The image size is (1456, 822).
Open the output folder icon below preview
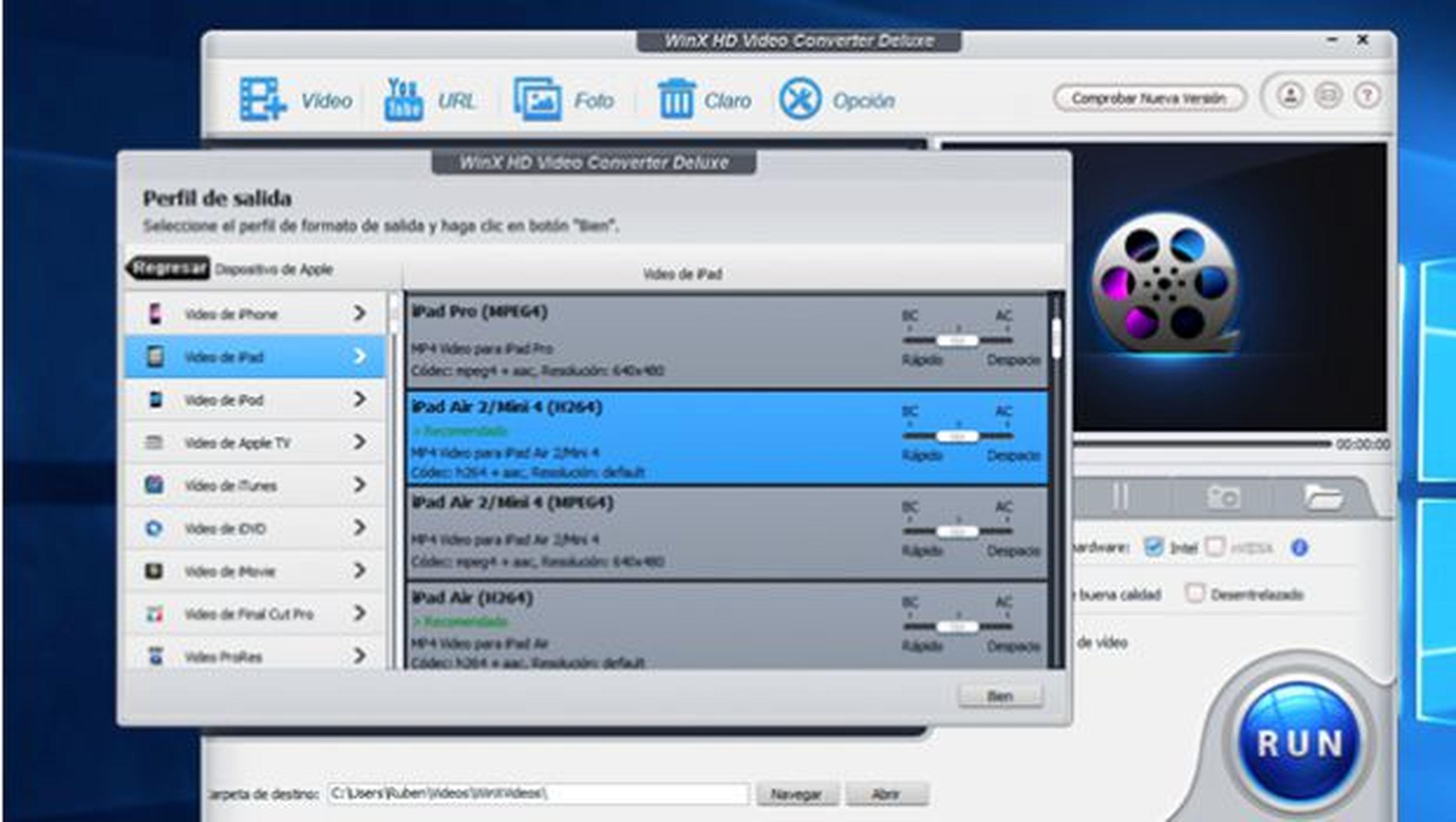pyautogui.click(x=1324, y=497)
